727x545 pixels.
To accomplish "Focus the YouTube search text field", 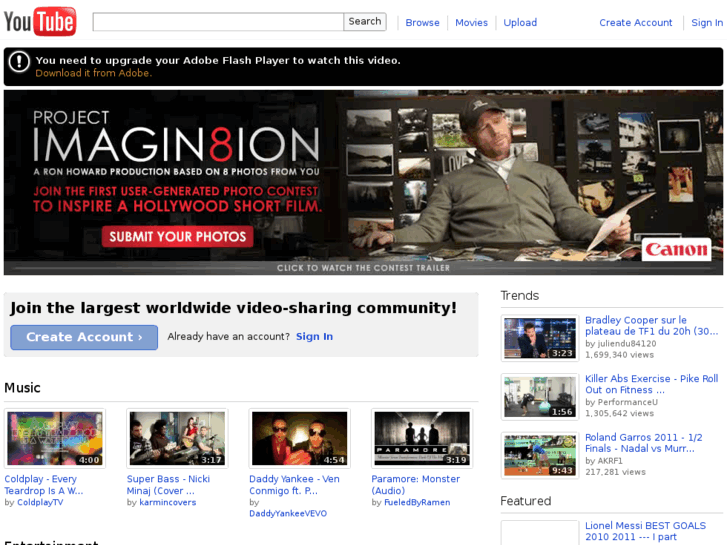I will click(218, 22).
